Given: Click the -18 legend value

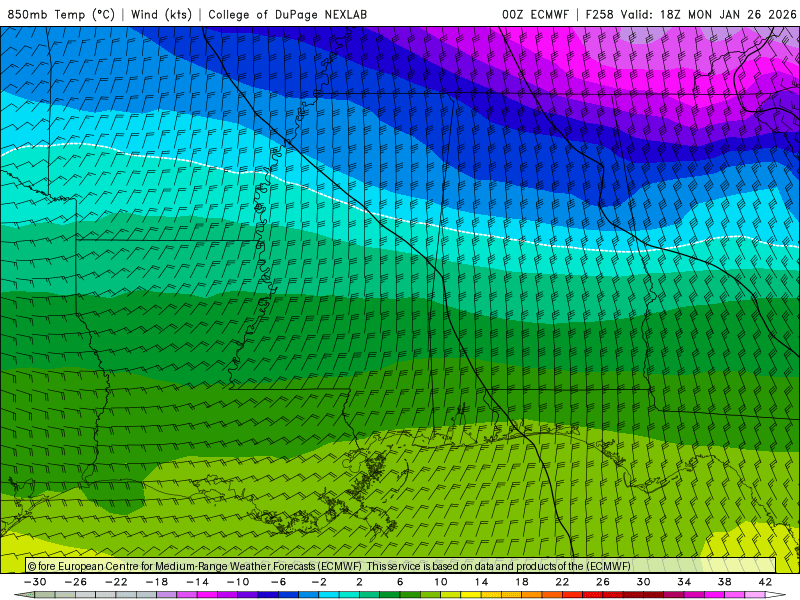Looking at the screenshot, I should [x=157, y=582].
